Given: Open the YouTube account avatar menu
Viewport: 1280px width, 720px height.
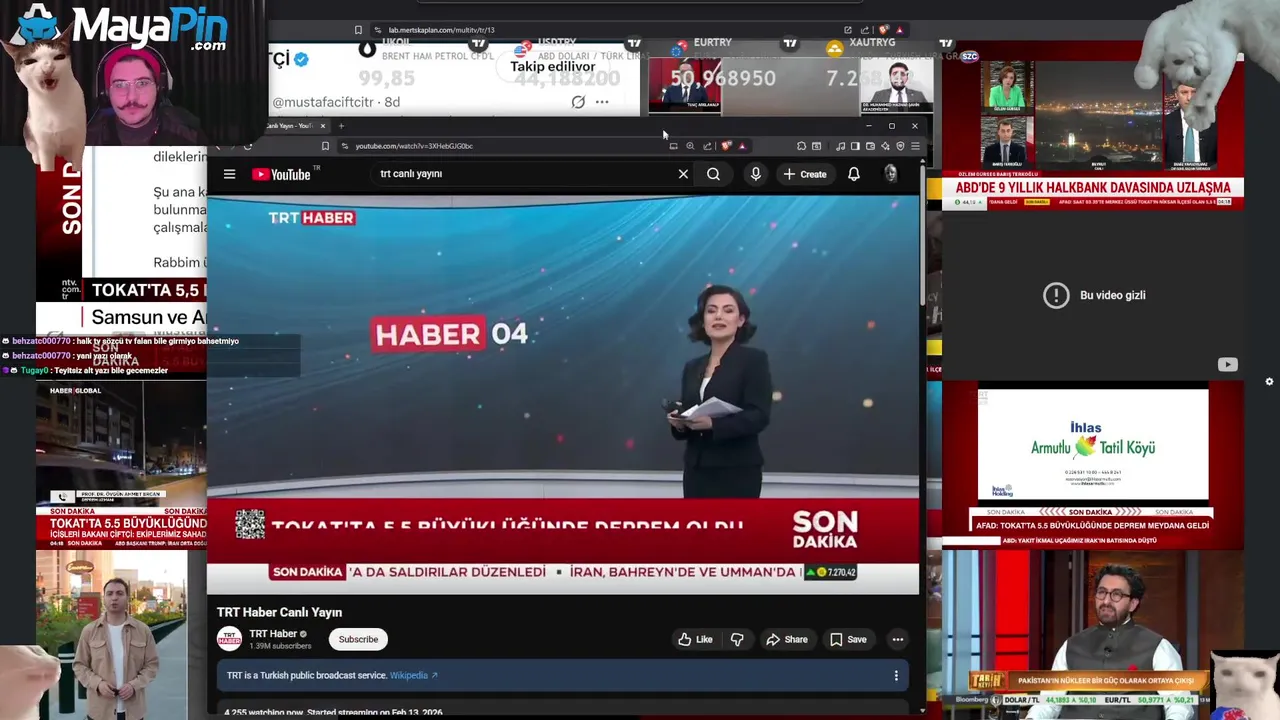Looking at the screenshot, I should pos(890,174).
